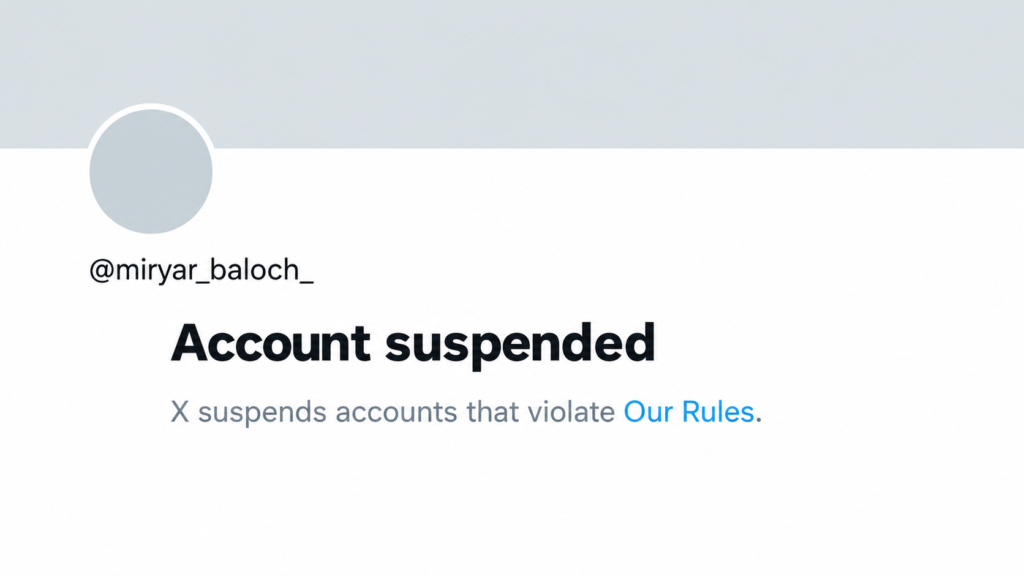Click the blank grey profile avatar circle
This screenshot has width=1024, height=576.
point(151,172)
